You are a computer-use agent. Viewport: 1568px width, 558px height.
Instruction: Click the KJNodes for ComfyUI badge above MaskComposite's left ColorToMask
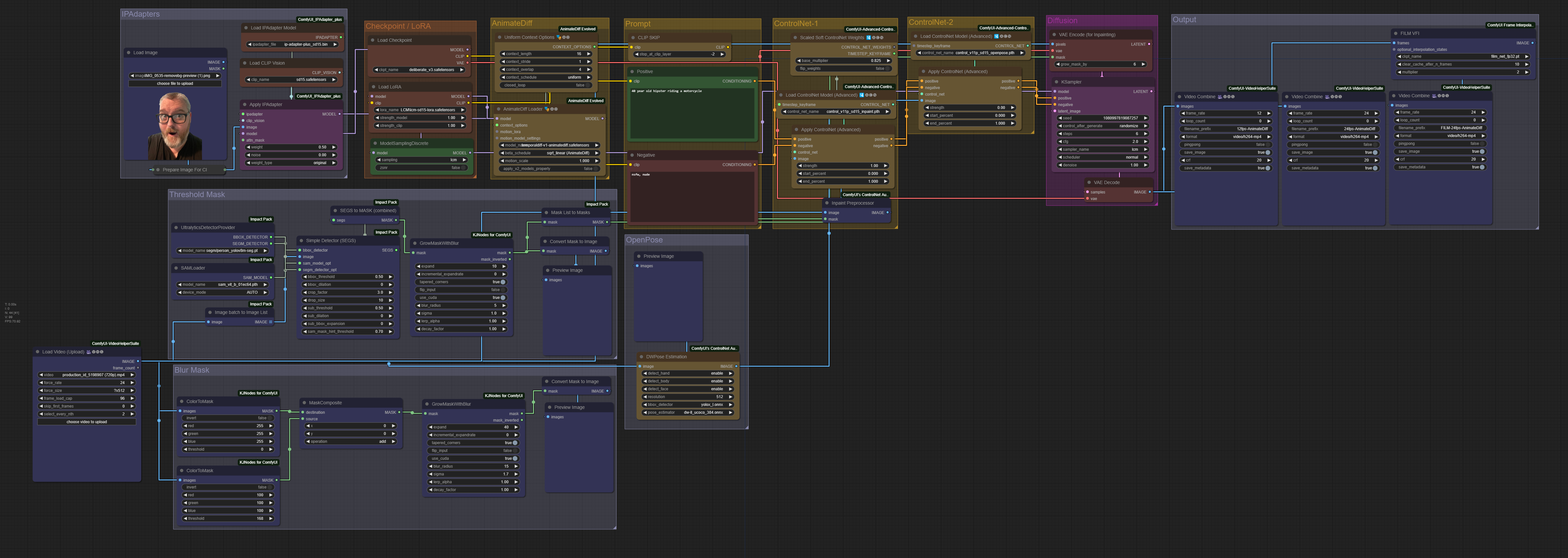259,394
